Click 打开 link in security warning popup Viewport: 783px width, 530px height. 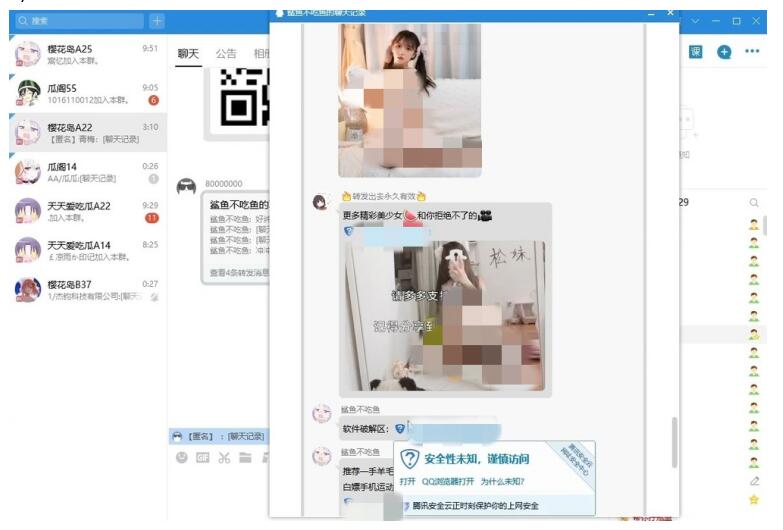pos(407,481)
